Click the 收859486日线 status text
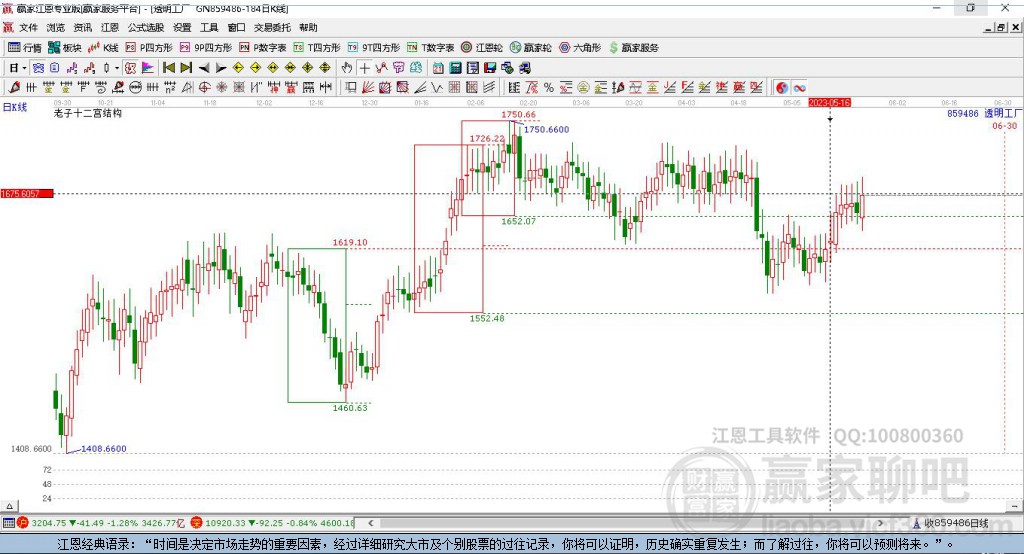This screenshot has height=554, width=1024. click(x=956, y=523)
